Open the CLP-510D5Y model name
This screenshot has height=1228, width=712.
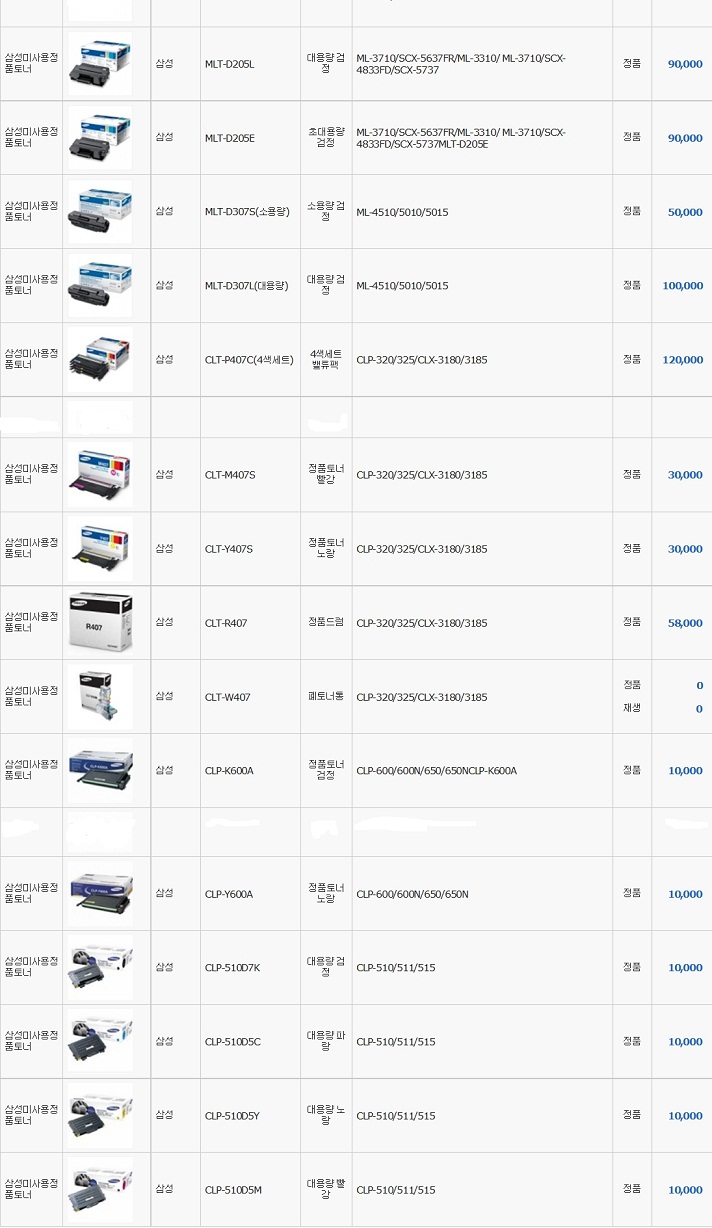coord(232,1116)
